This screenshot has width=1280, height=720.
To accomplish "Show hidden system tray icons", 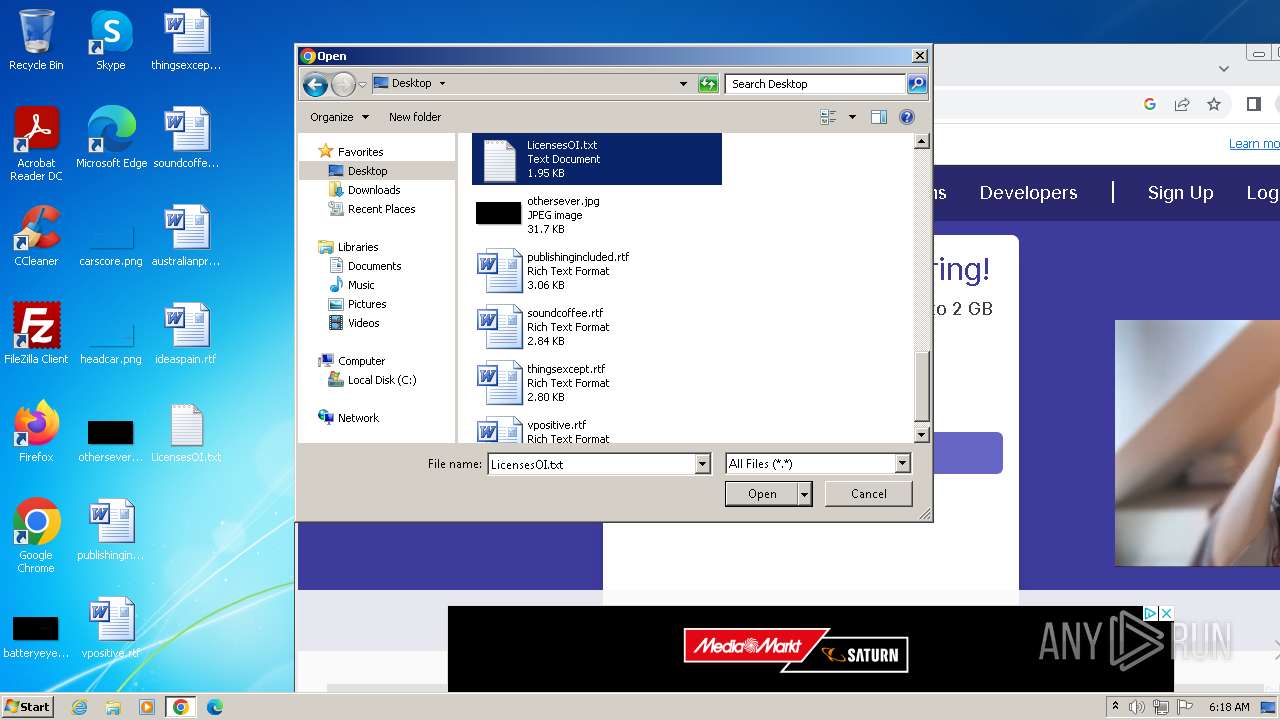I will pyautogui.click(x=1115, y=707).
